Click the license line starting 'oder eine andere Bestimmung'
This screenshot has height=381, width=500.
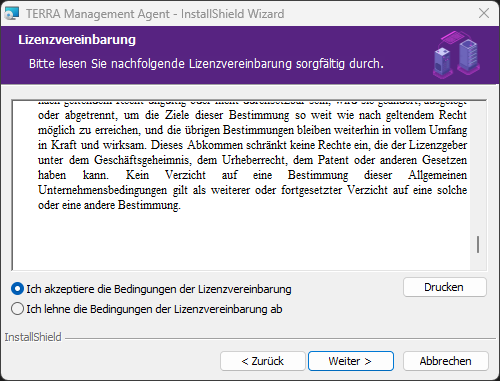click(x=109, y=205)
